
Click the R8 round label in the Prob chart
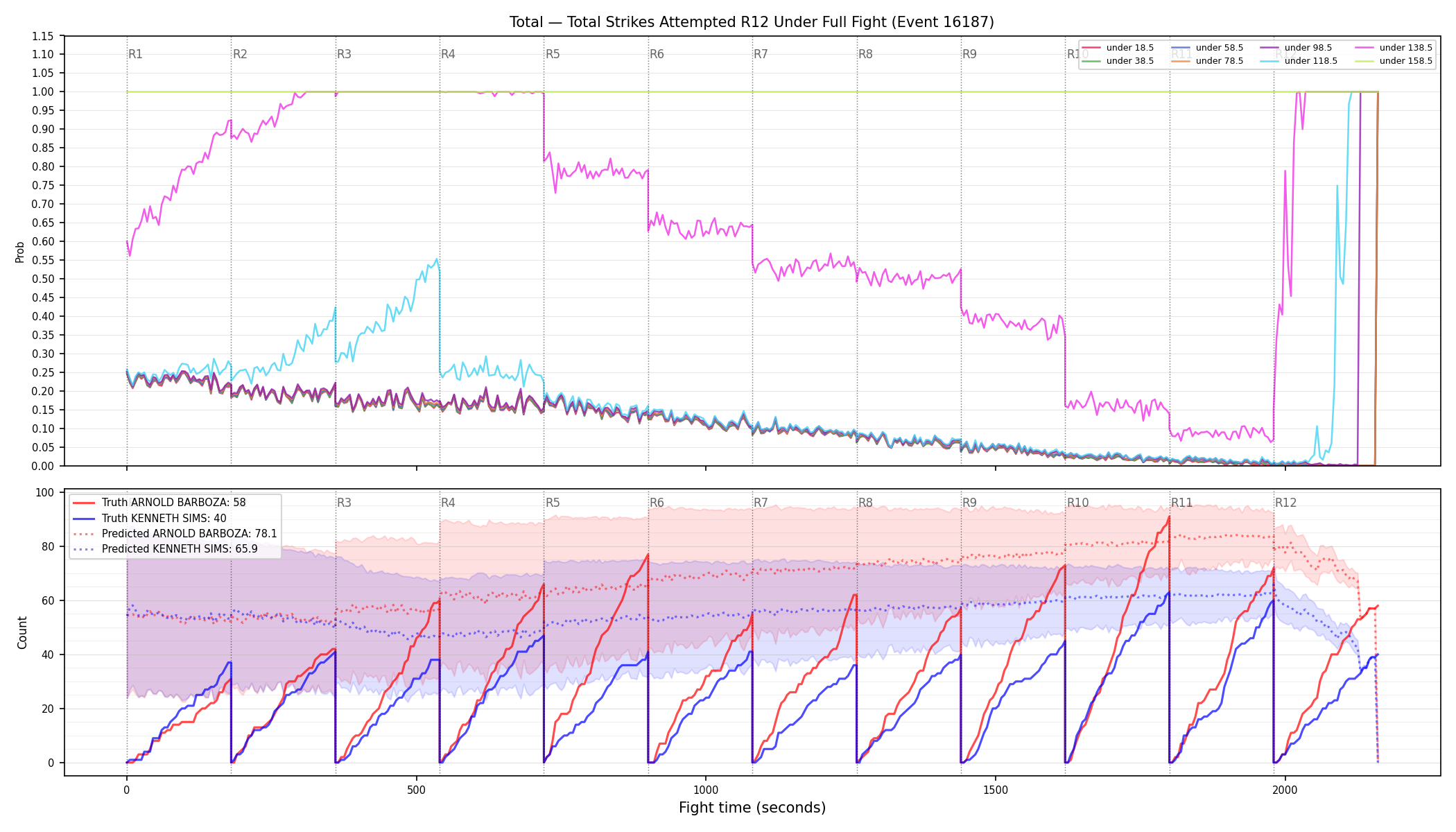point(865,54)
